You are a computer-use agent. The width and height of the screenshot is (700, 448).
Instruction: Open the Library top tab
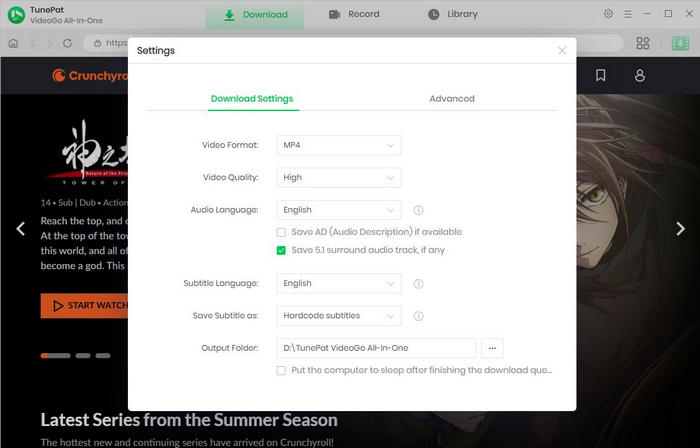(x=453, y=14)
